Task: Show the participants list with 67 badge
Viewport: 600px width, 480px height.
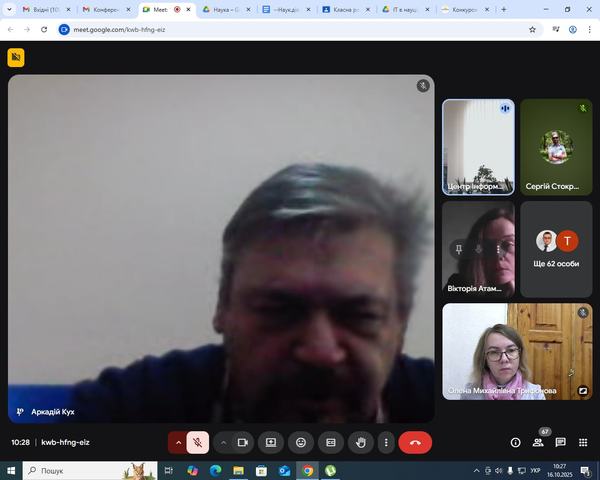Action: click(539, 442)
